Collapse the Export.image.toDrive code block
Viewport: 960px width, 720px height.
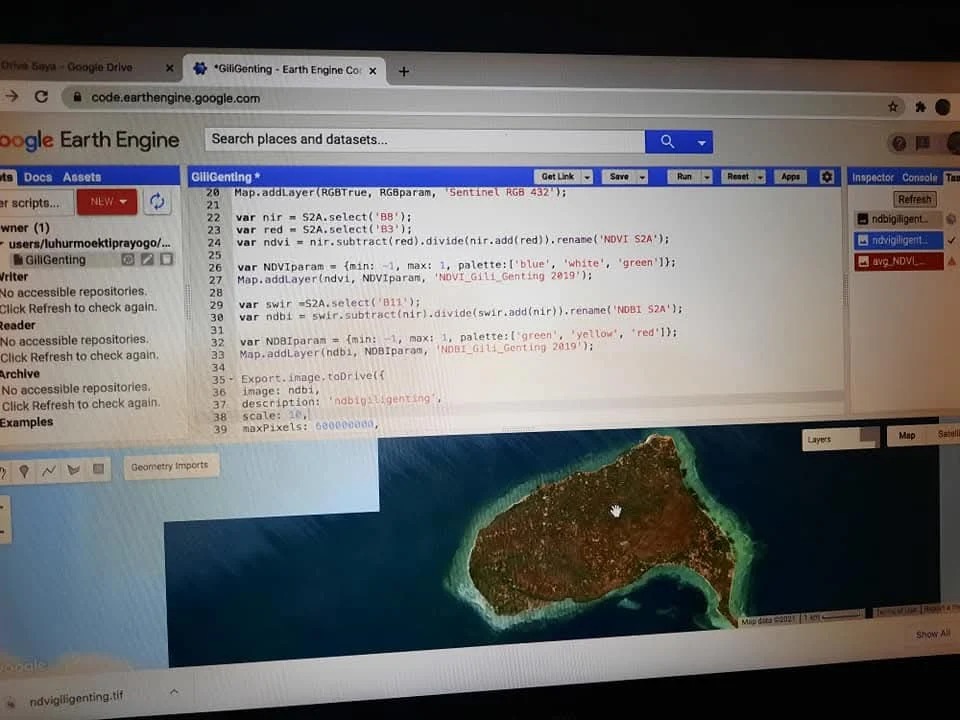[231, 379]
